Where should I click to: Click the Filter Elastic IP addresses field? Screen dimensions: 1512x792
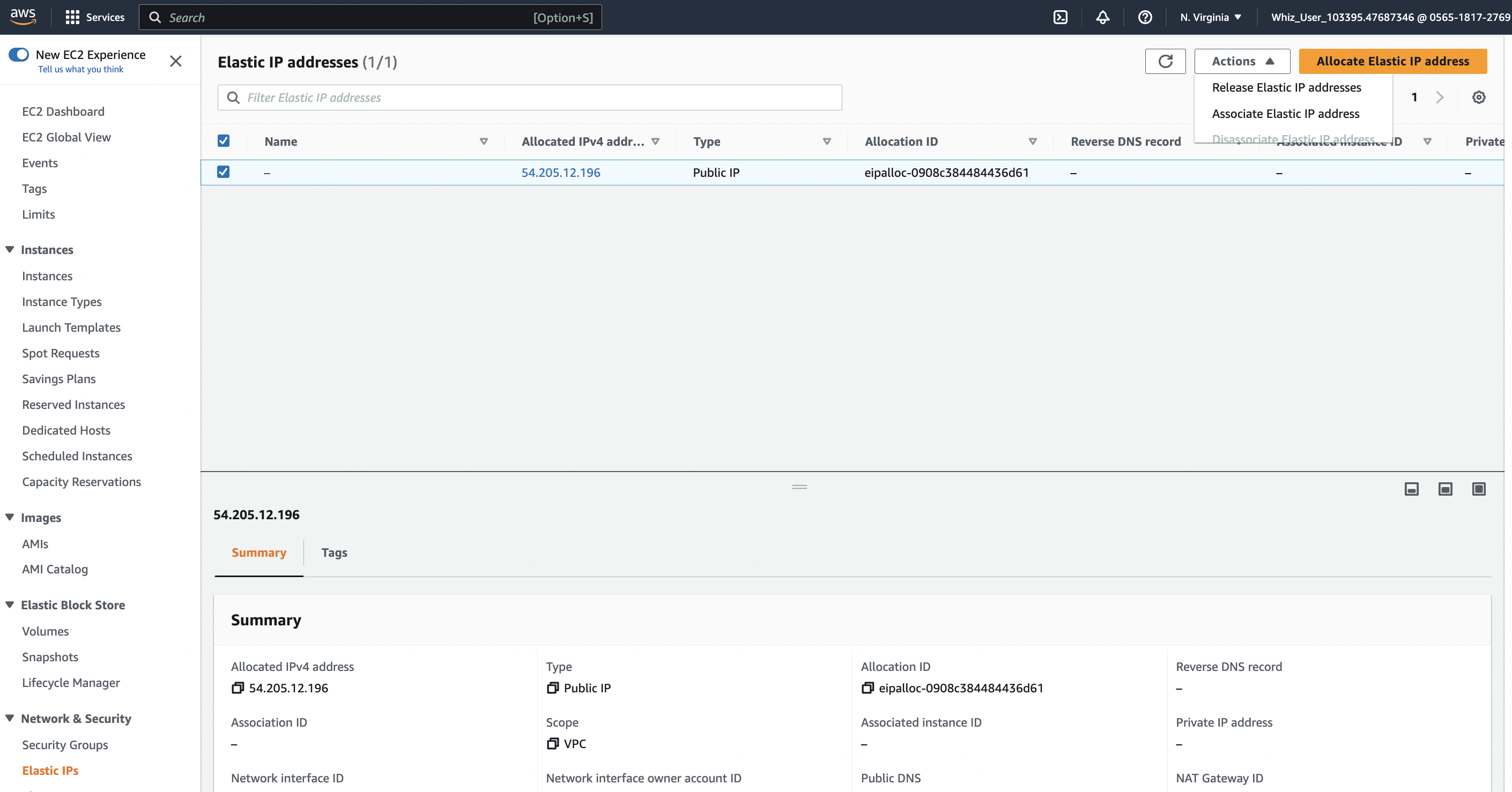pos(529,98)
